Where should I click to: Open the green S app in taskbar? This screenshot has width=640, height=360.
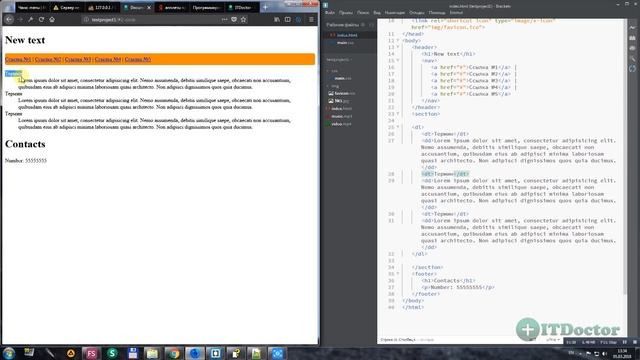tap(112, 353)
